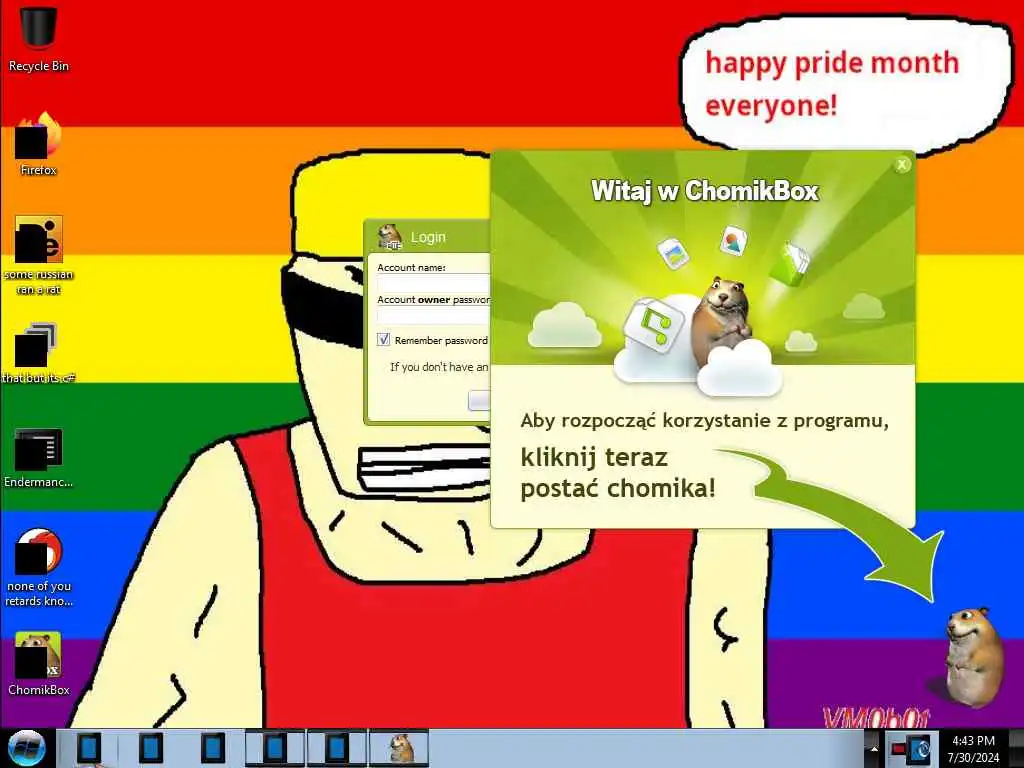Focus the Account name field in Login window
The image size is (1024, 768).
(434, 283)
